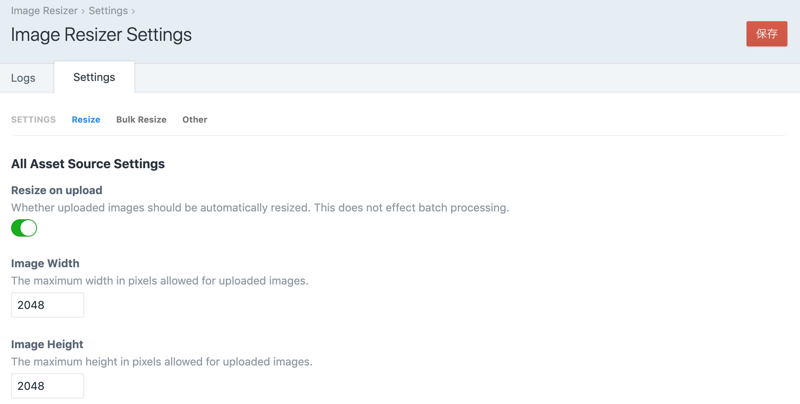Click the SETTINGS heading in the sub-navigation
Image resolution: width=800 pixels, height=404 pixels.
(33, 120)
